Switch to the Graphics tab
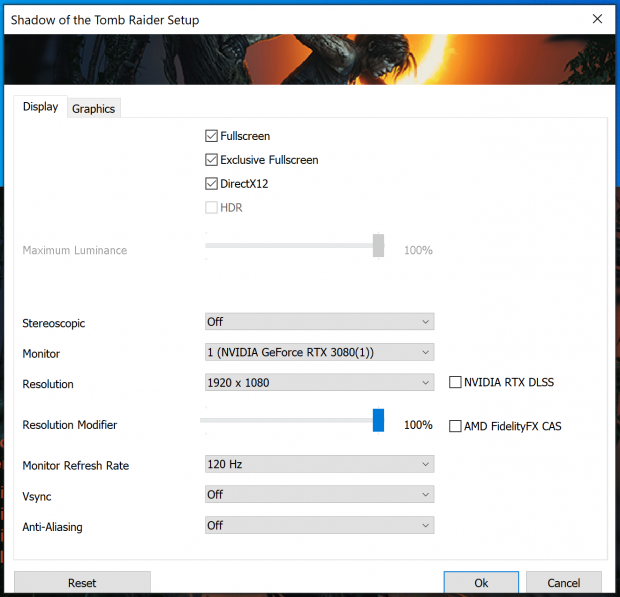Viewport: 620px width, 597px height. (x=93, y=109)
